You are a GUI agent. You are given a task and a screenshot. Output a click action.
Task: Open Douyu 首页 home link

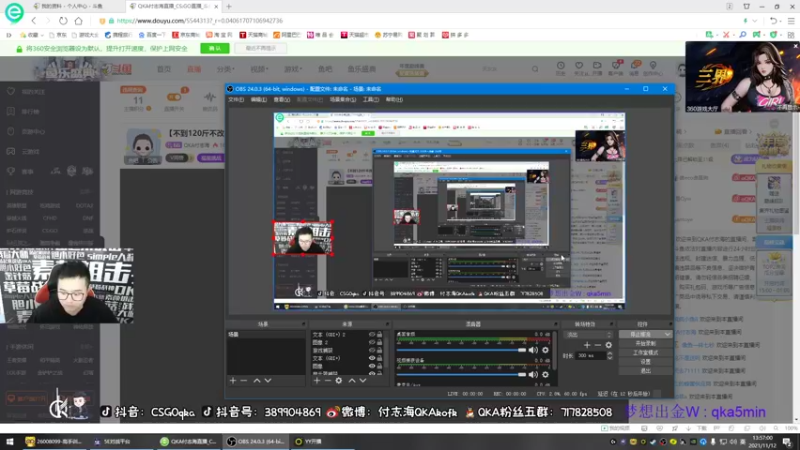[164, 69]
